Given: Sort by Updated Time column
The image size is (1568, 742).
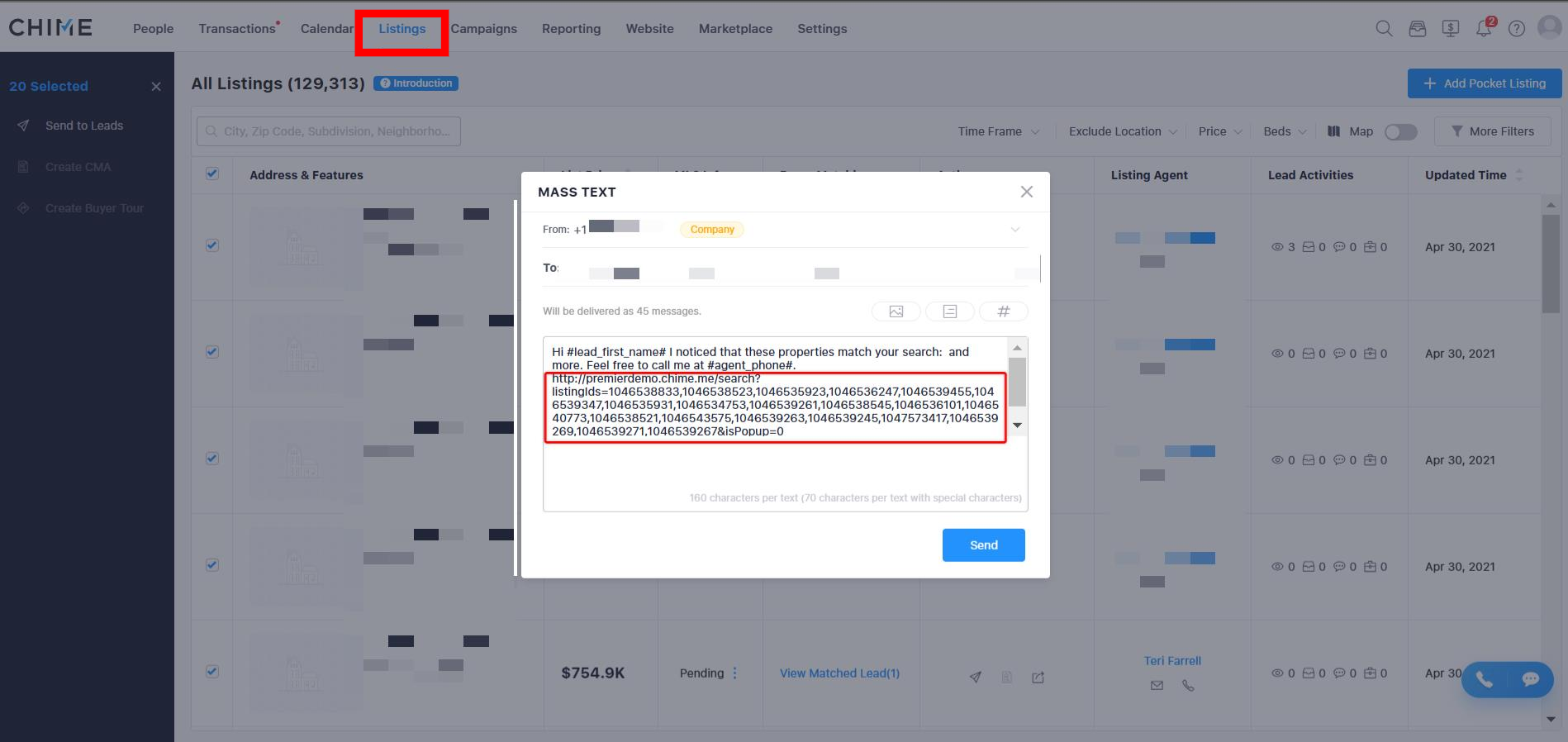Looking at the screenshot, I should (1520, 175).
